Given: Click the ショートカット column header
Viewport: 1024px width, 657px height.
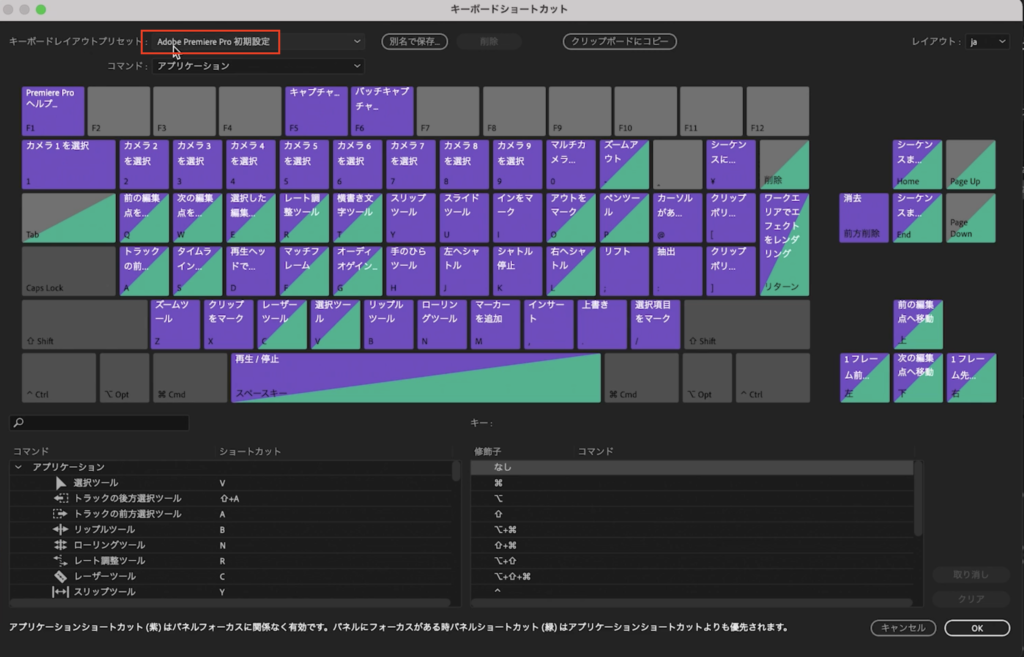Looking at the screenshot, I should (249, 451).
